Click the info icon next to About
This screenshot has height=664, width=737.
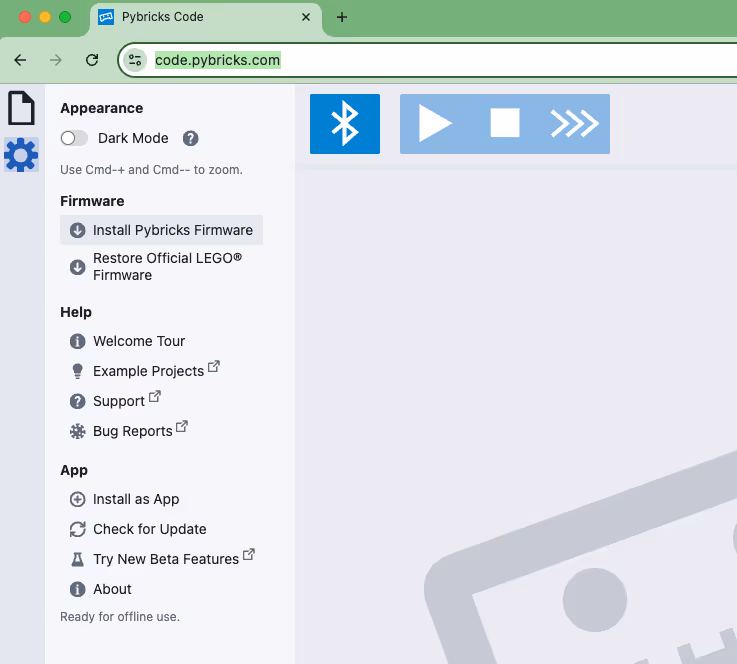click(x=78, y=589)
